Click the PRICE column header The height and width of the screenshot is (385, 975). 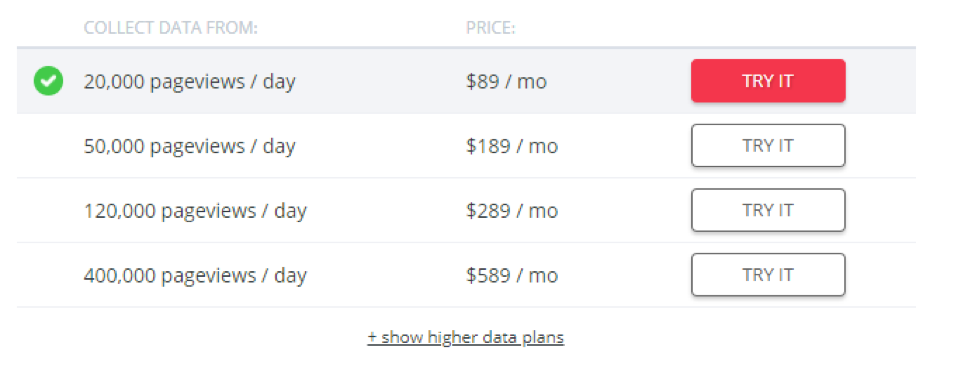pyautogui.click(x=491, y=28)
